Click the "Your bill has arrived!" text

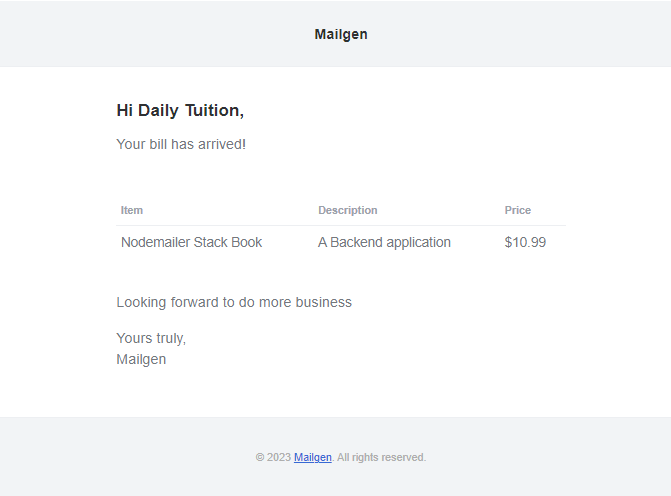pyautogui.click(x=181, y=144)
